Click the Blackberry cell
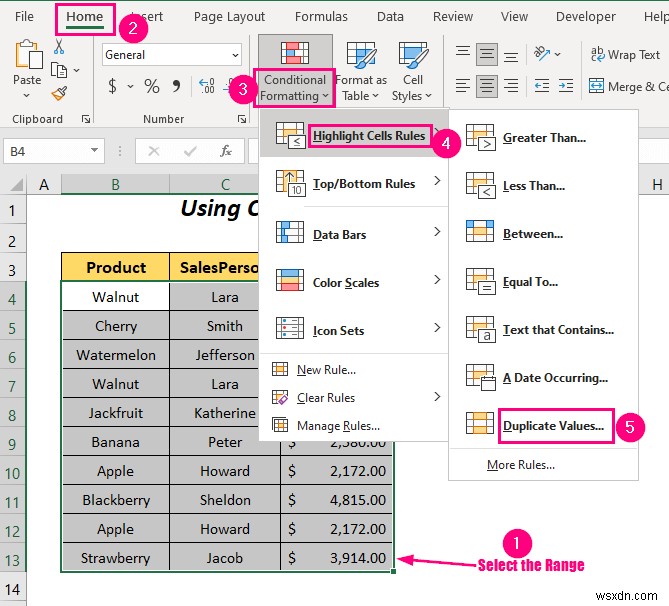 coord(116,500)
